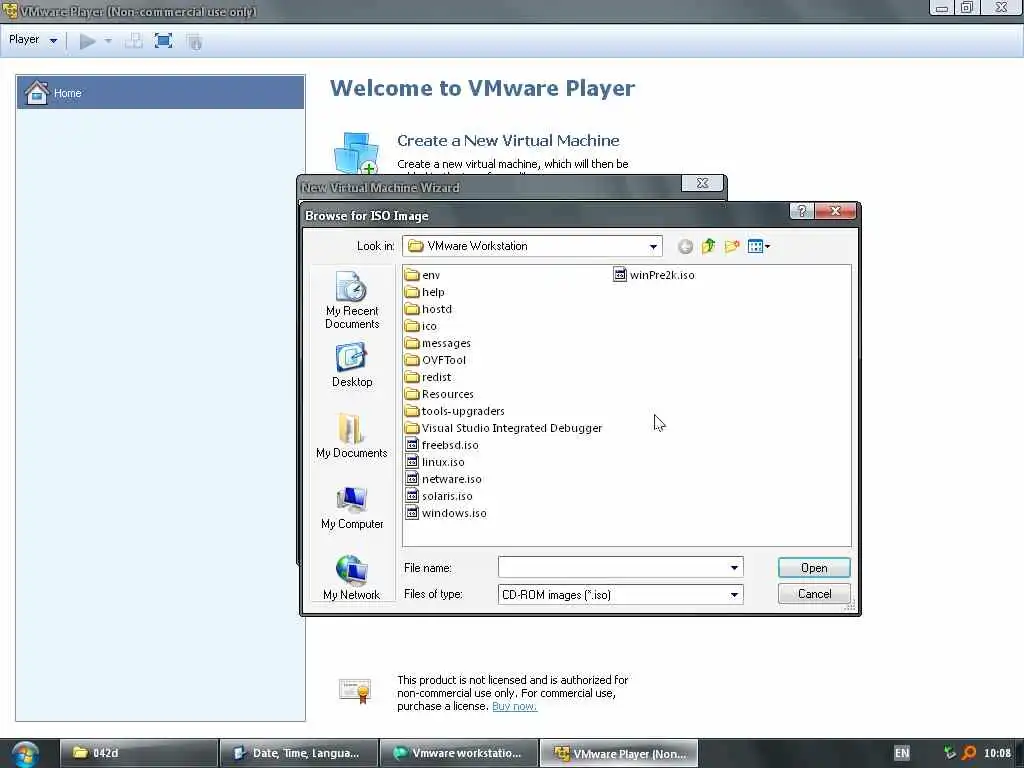
Task: Click the orange search tray icon
Action: [x=969, y=753]
